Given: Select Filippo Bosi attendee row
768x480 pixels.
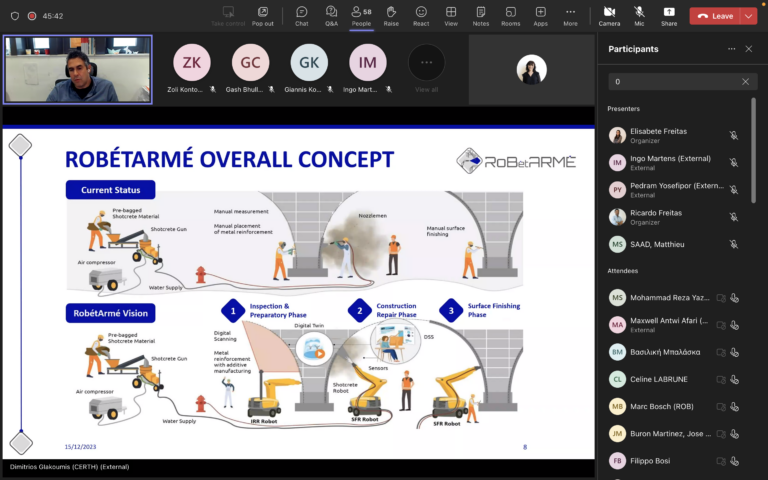Looking at the screenshot, I should pos(675,460).
